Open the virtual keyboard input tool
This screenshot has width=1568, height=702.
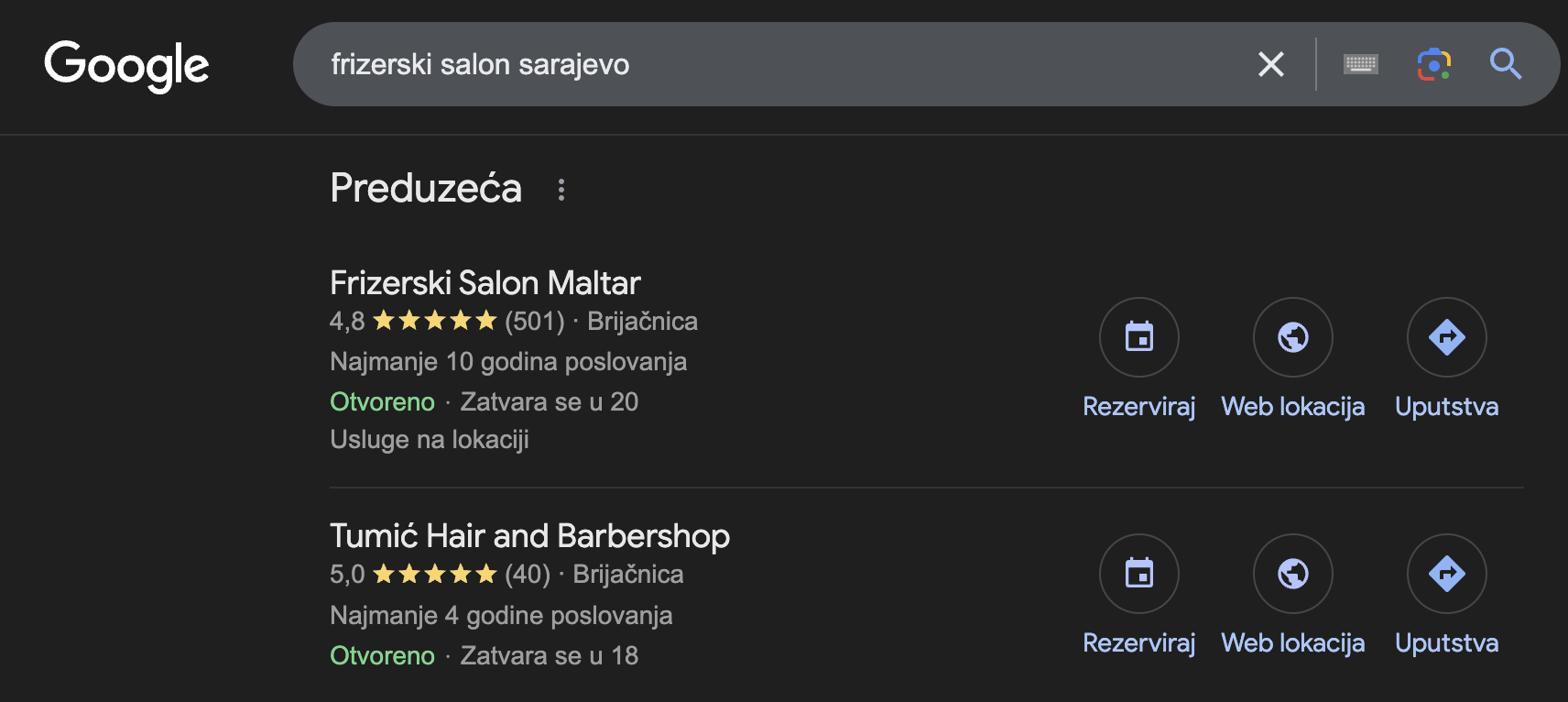(1361, 64)
